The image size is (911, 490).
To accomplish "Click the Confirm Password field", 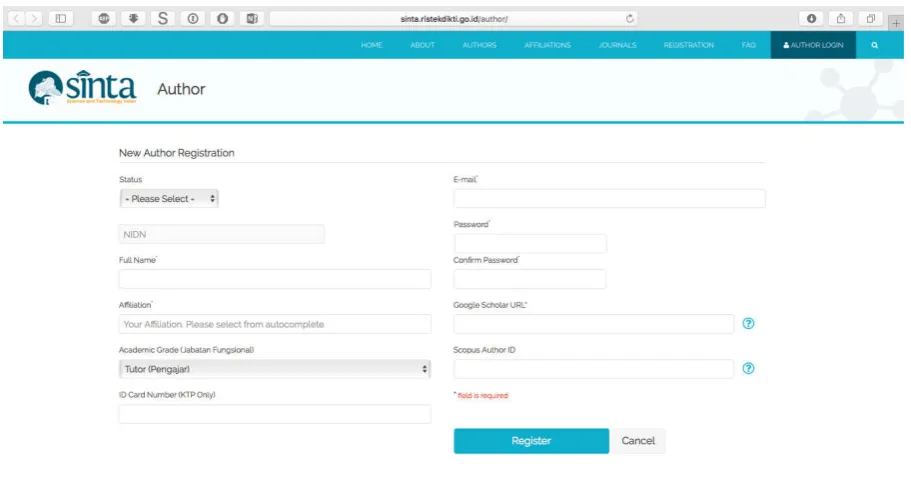I will click(x=530, y=279).
